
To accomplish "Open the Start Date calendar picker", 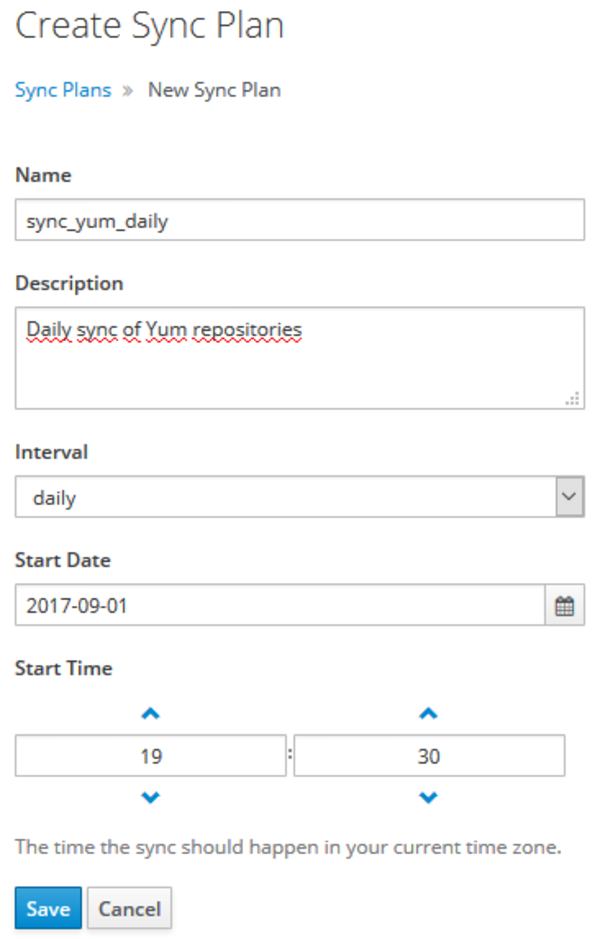I will point(564,606).
